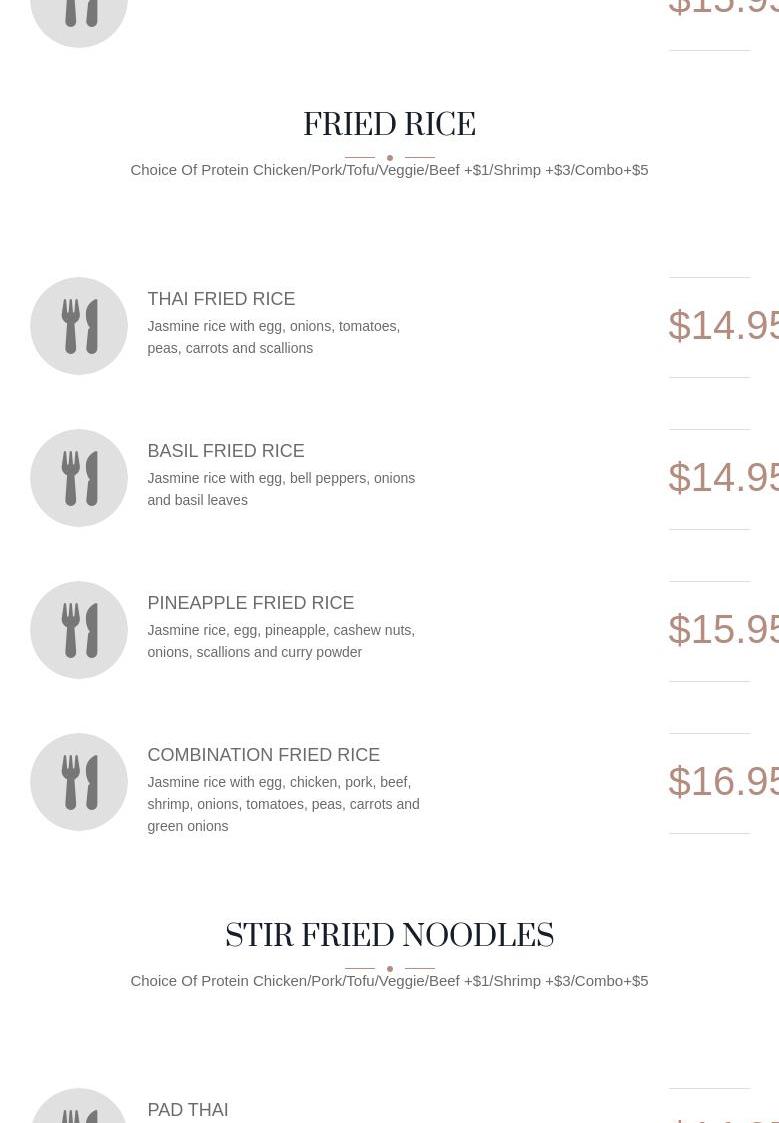Click the Fried Rice section heading
Screen dimensions: 779x1123
(389, 126)
